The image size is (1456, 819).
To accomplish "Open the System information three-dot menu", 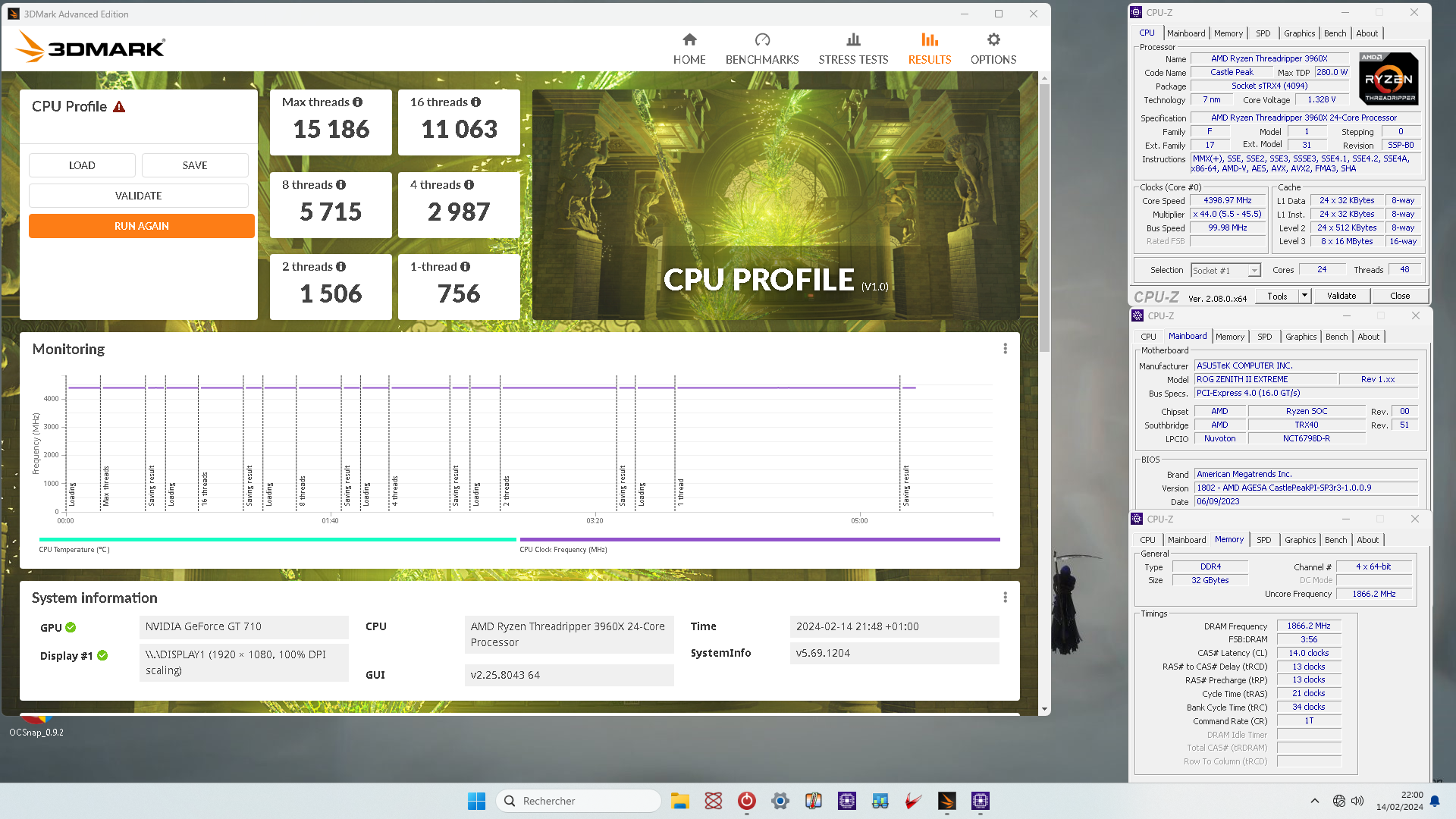I will point(1006,598).
